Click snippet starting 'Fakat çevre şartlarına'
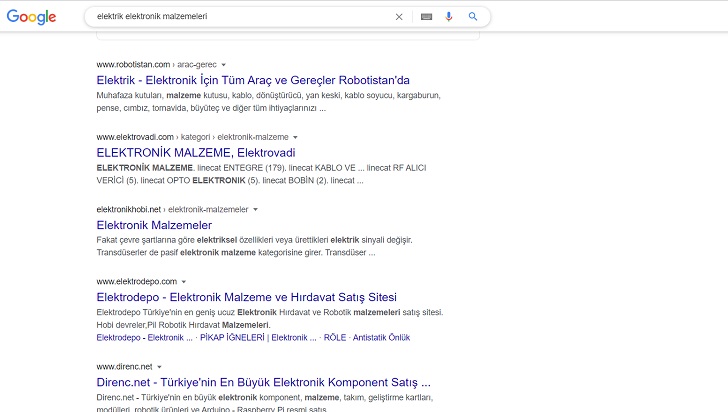Image resolution: width=728 pixels, height=412 pixels. (254, 246)
